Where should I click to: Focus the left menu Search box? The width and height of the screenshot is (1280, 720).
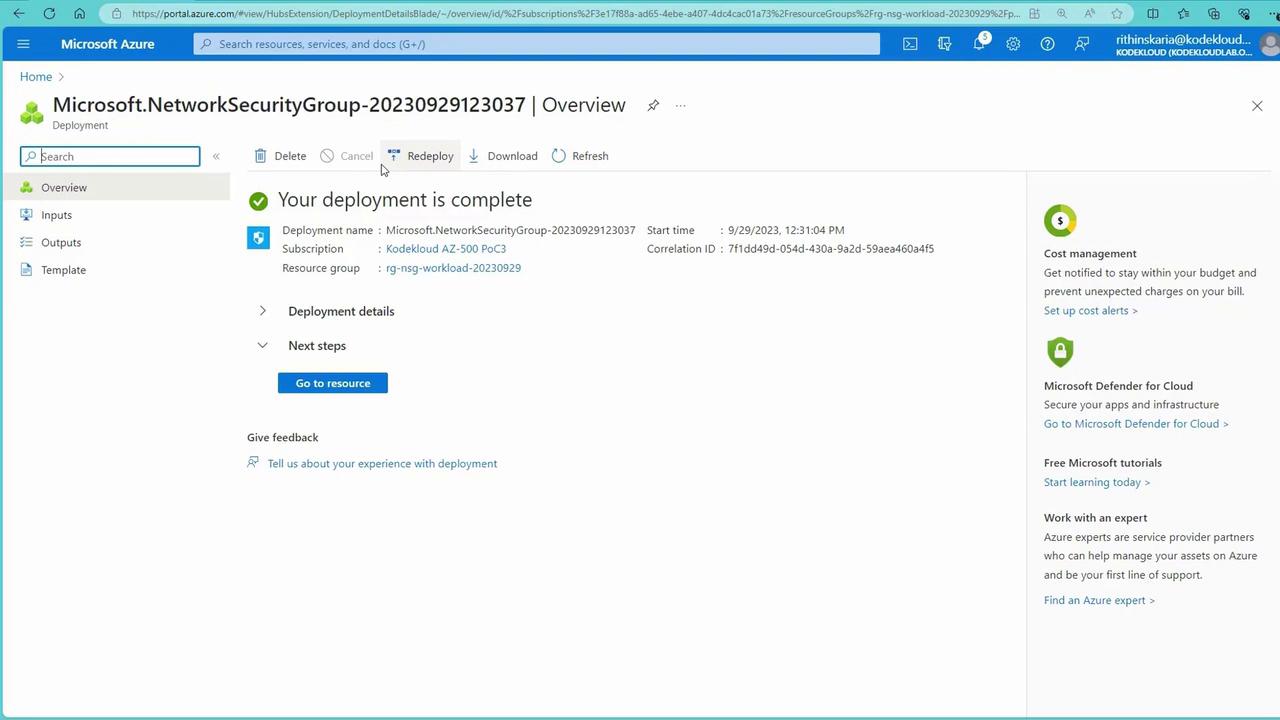110,156
